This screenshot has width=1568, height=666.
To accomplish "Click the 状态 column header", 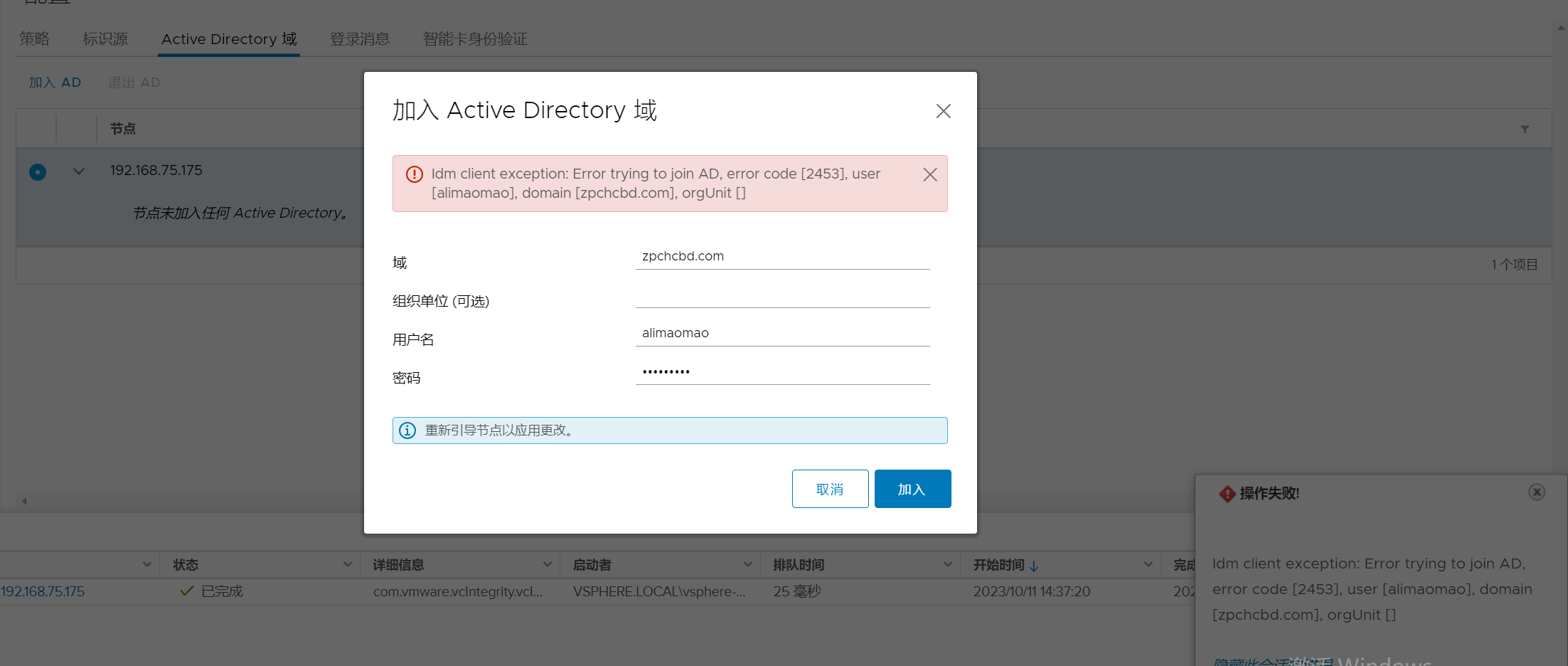I will click(186, 564).
